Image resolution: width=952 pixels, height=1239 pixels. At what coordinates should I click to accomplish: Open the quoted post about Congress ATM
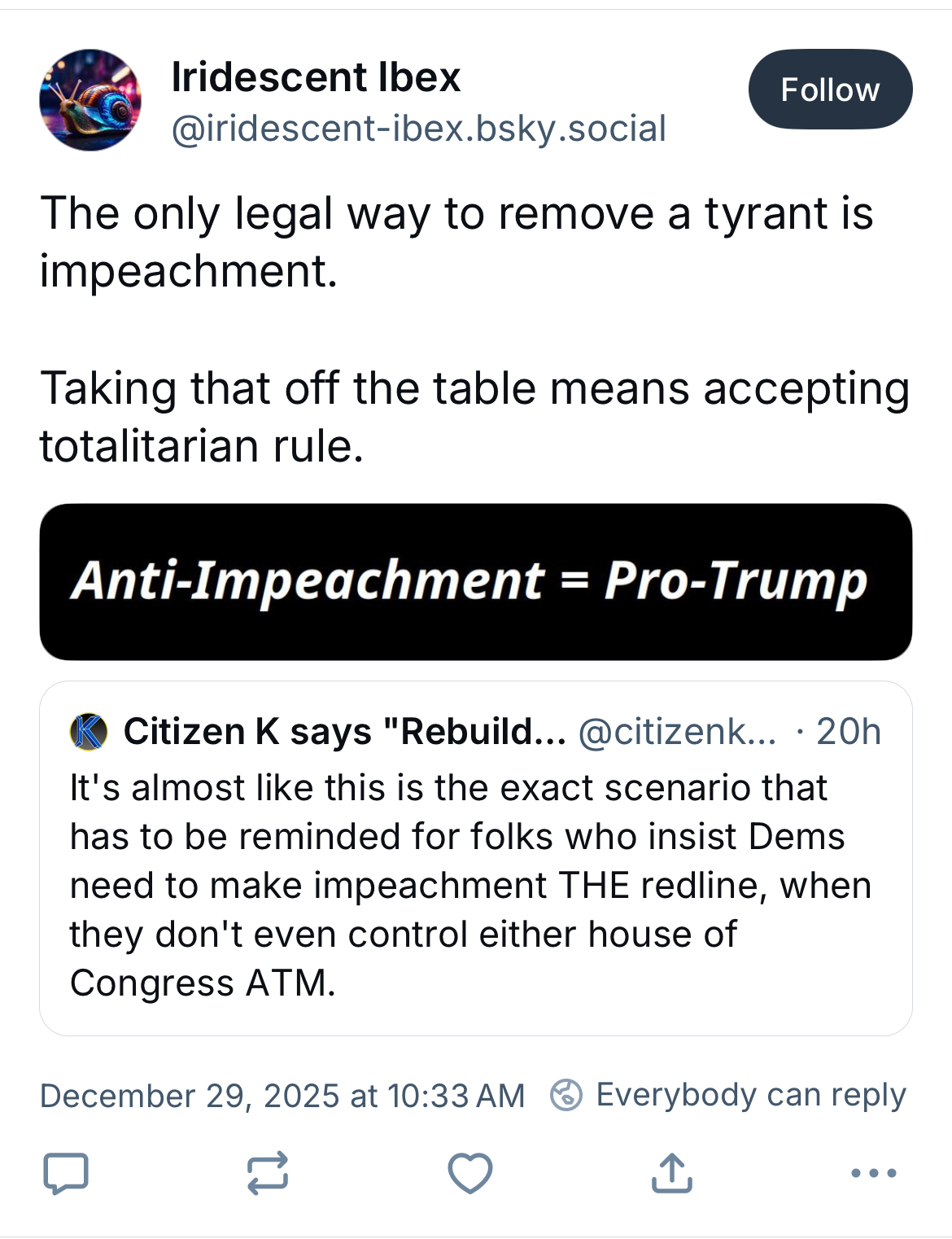point(472,885)
